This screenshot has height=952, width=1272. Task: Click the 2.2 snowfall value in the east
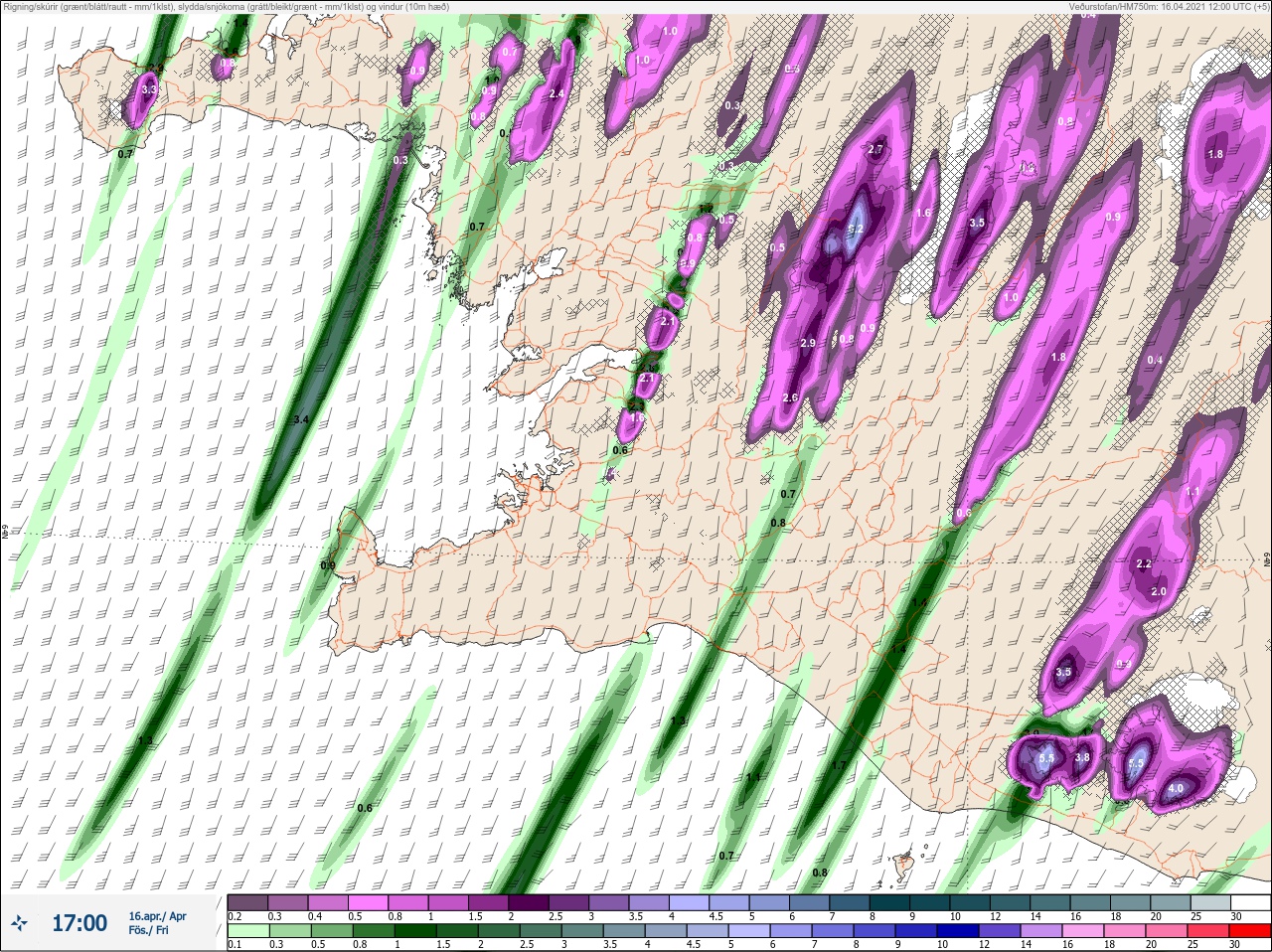(1144, 563)
